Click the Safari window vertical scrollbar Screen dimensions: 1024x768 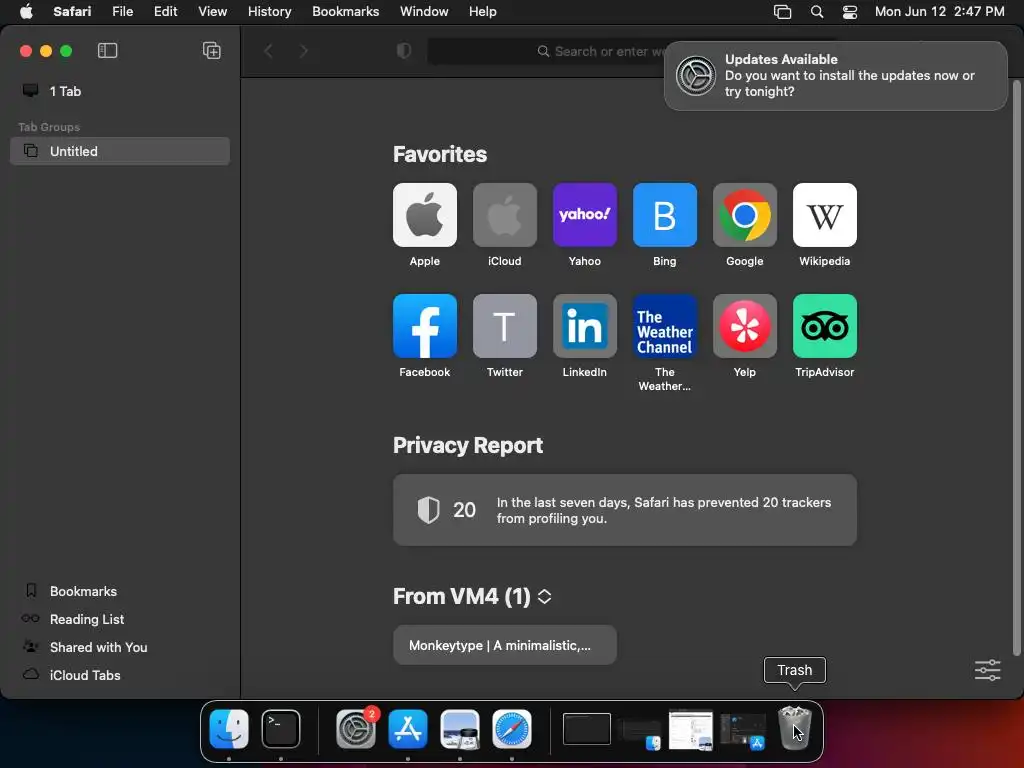1016,366
